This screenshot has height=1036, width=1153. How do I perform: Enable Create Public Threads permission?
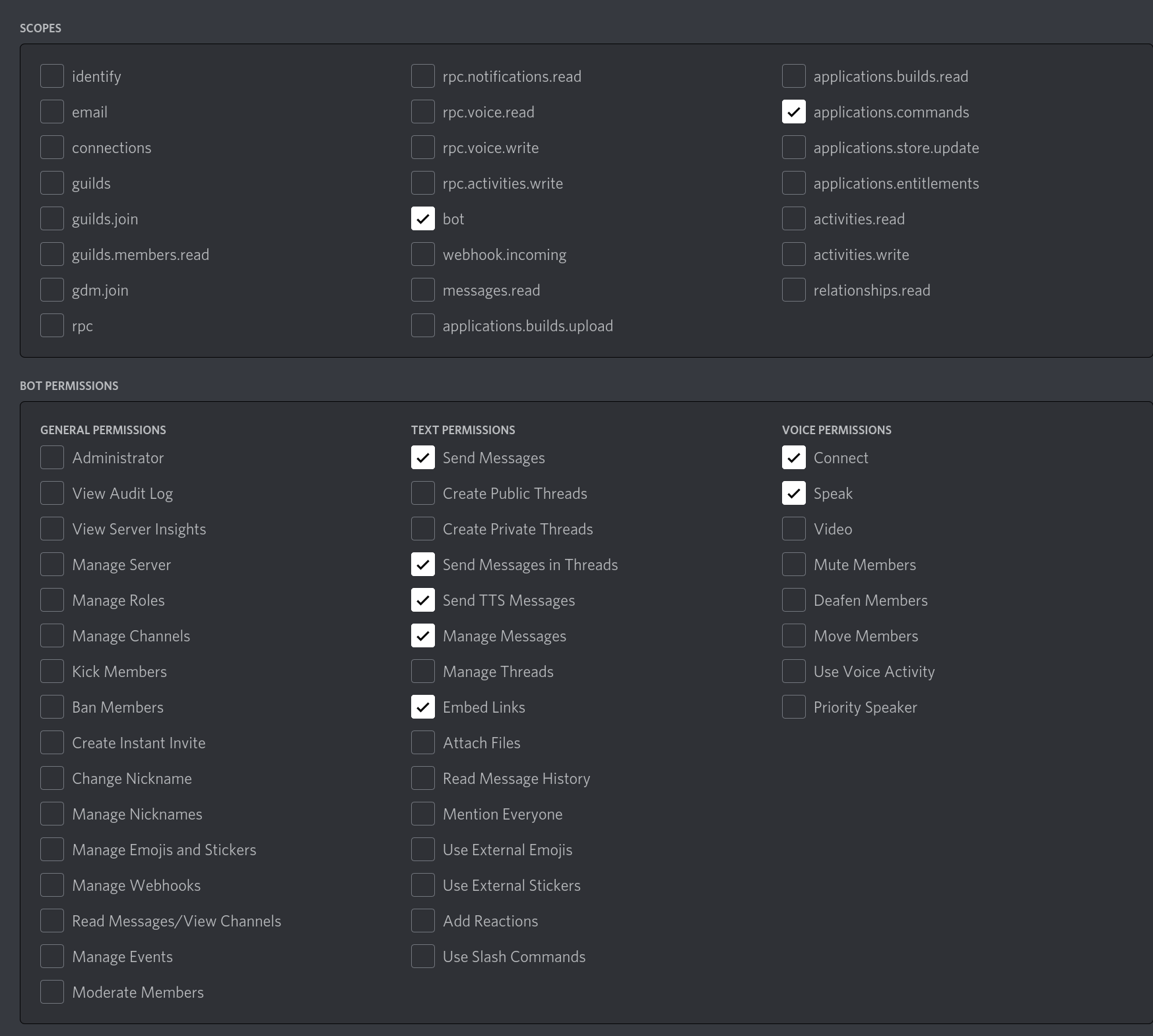click(x=423, y=493)
